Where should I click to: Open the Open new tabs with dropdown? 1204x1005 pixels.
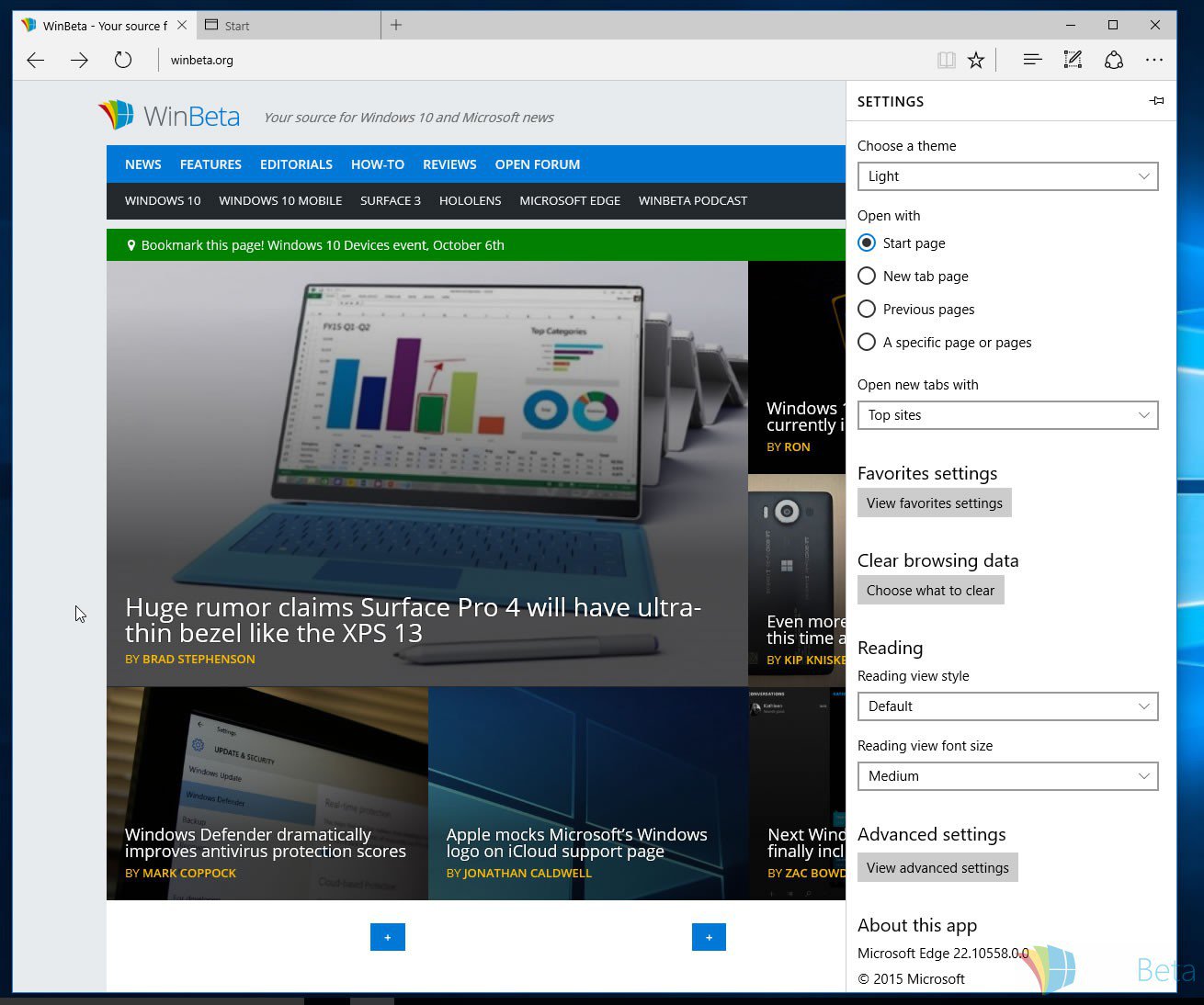pos(1007,415)
